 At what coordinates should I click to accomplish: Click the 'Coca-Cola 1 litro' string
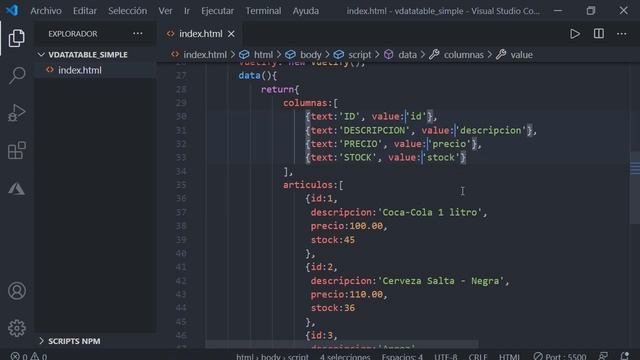[430, 212]
